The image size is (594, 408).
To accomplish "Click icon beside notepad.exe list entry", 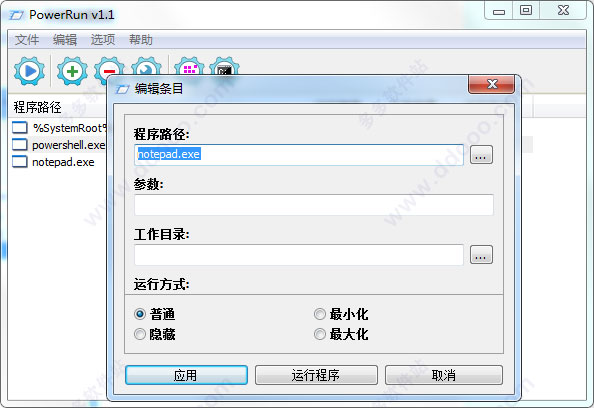I will (x=20, y=162).
